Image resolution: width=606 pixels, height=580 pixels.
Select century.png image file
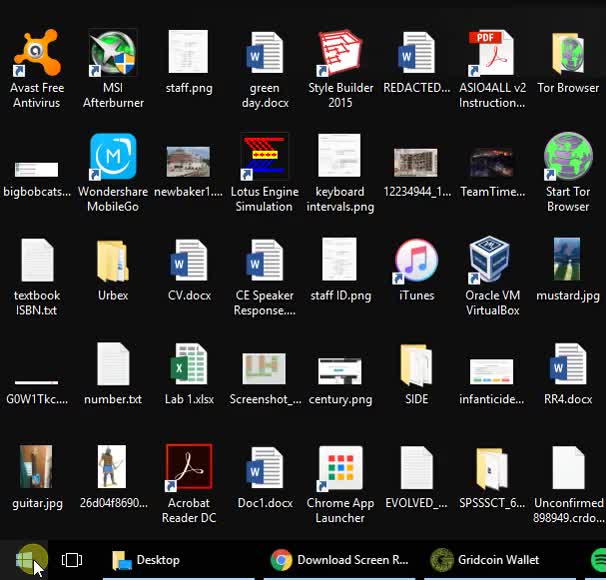pos(340,371)
